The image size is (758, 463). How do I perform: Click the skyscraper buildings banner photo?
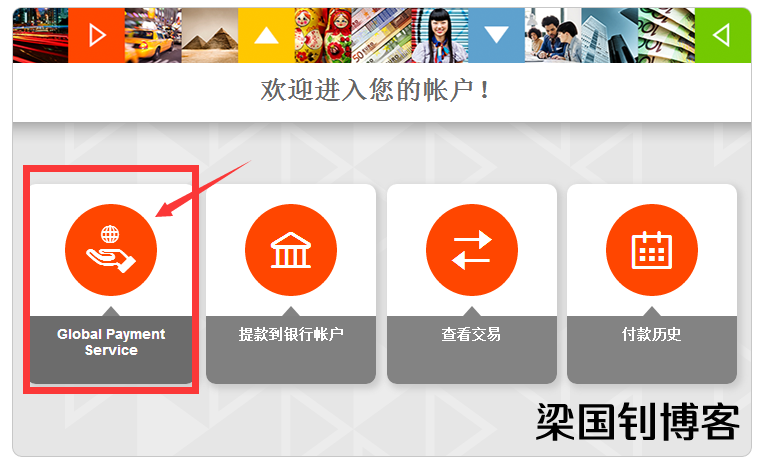pos(610,35)
